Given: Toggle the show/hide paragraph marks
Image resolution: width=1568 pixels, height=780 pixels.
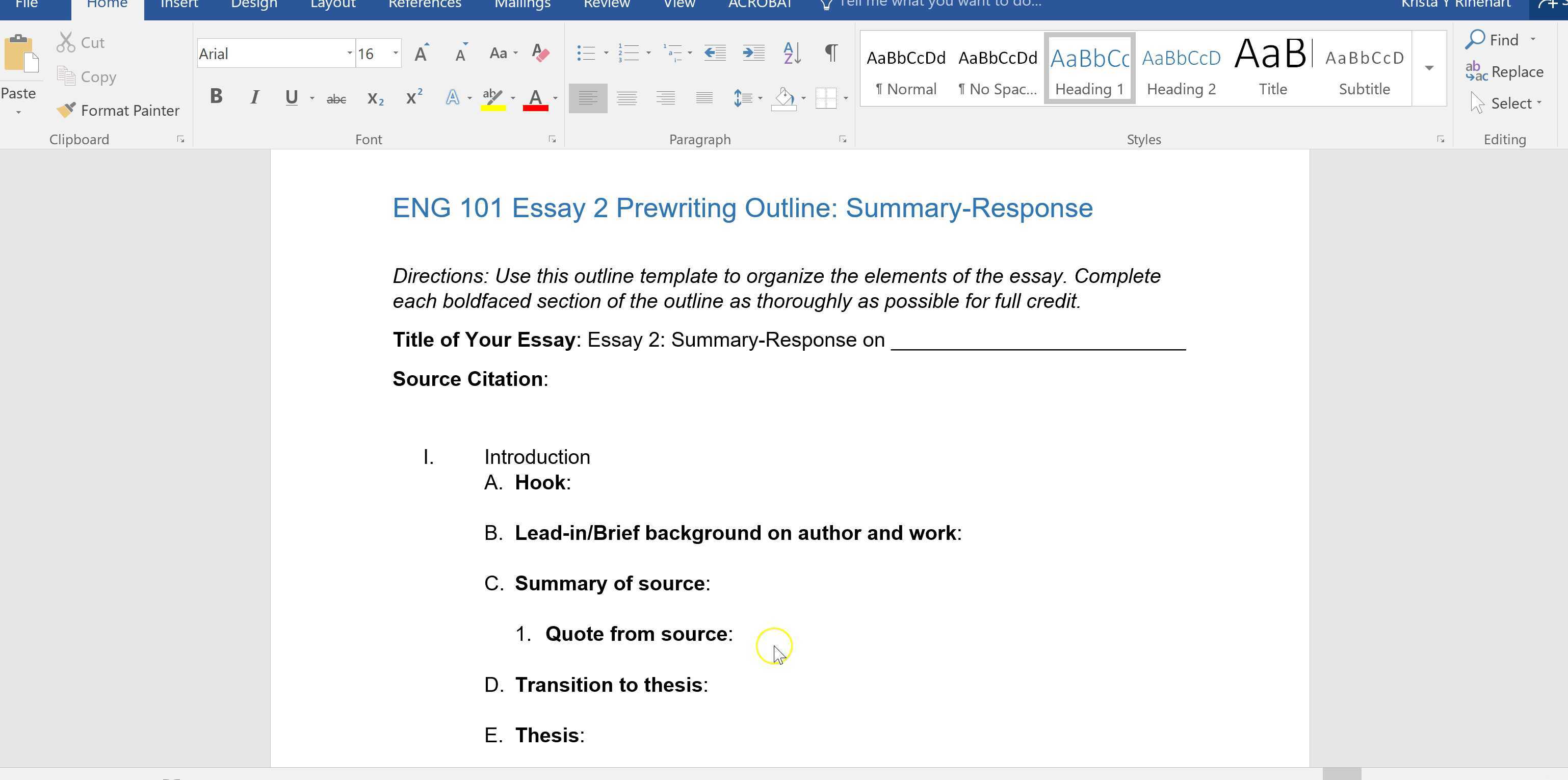Looking at the screenshot, I should point(831,53).
